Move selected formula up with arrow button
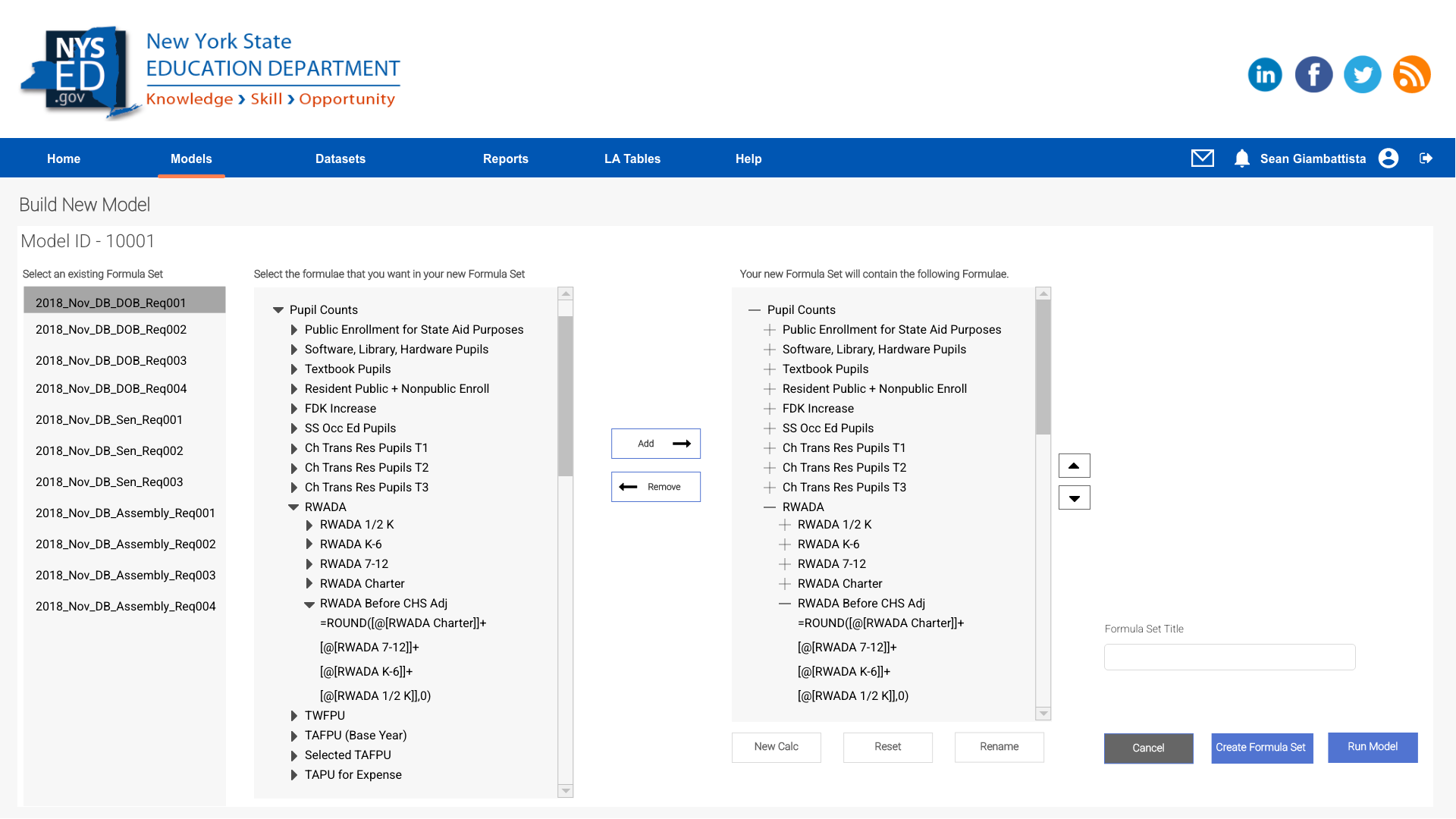This screenshot has width=1456, height=819. [1074, 466]
